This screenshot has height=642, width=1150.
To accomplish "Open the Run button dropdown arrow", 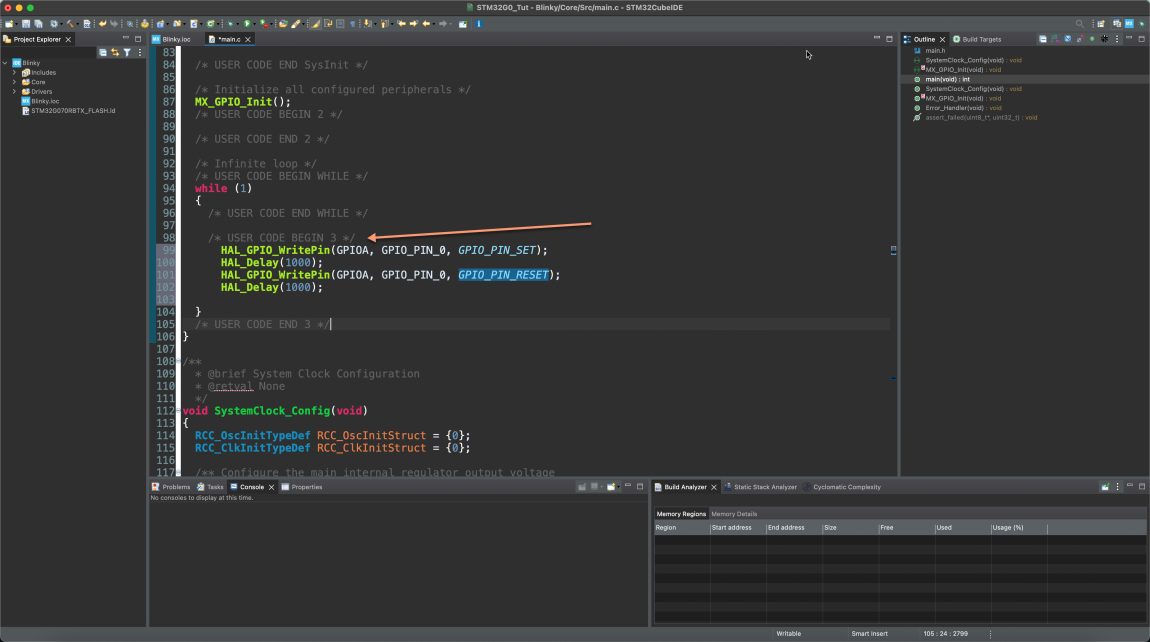I will click(254, 23).
